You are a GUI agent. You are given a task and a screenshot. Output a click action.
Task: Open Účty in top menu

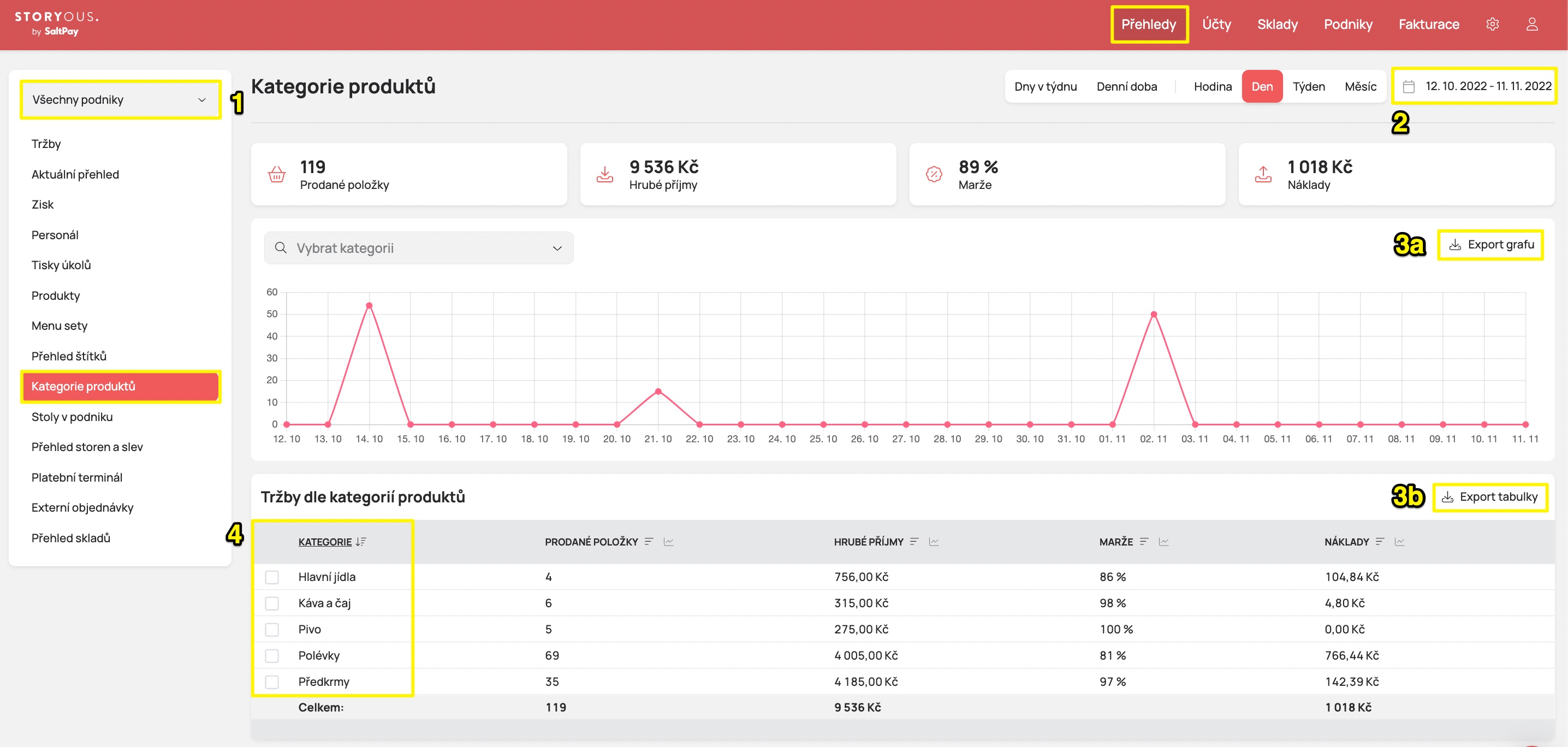tap(1216, 25)
